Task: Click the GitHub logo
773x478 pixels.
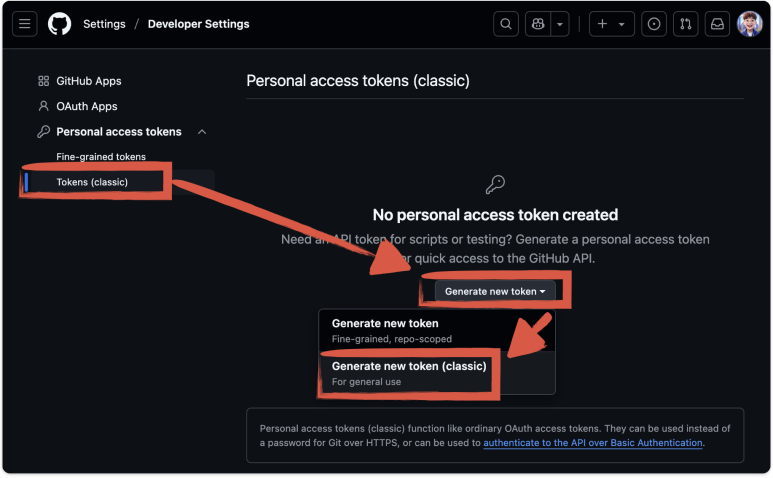Action: 60,24
